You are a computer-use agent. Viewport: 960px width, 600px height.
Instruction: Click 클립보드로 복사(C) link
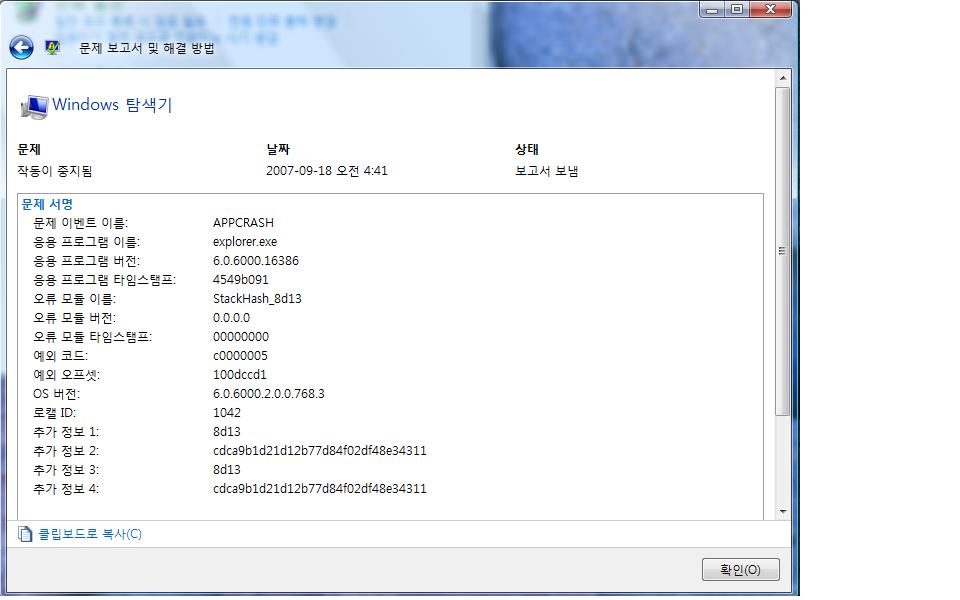tap(90, 534)
